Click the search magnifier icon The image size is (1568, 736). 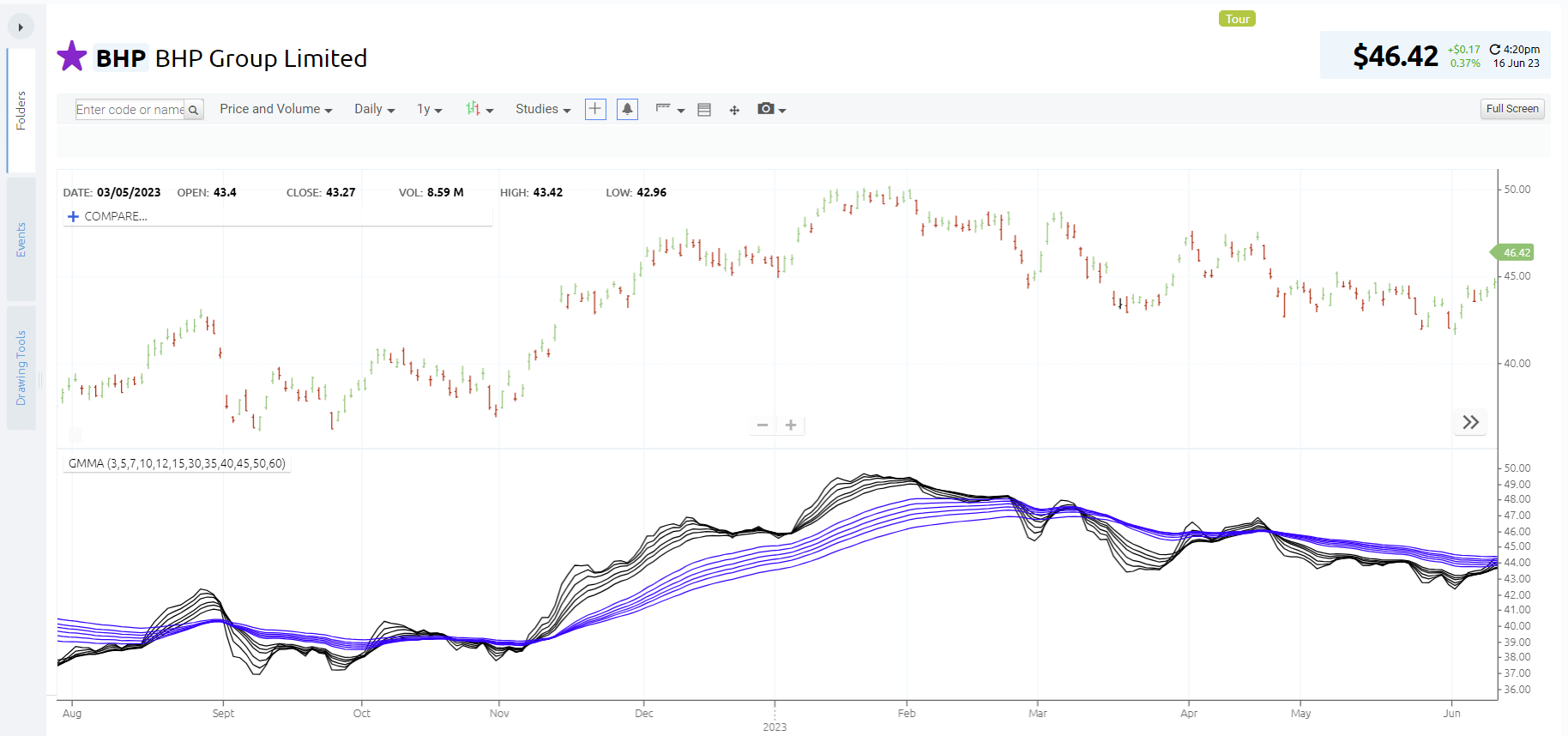[x=194, y=110]
